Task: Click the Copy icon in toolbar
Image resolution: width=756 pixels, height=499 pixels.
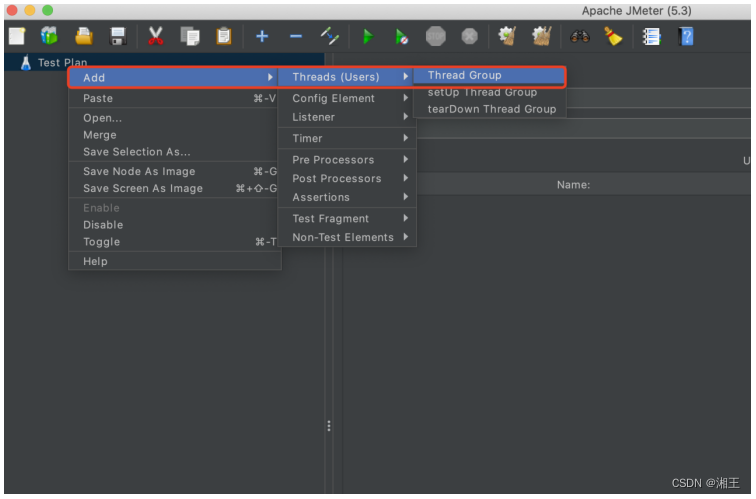Action: [x=189, y=36]
